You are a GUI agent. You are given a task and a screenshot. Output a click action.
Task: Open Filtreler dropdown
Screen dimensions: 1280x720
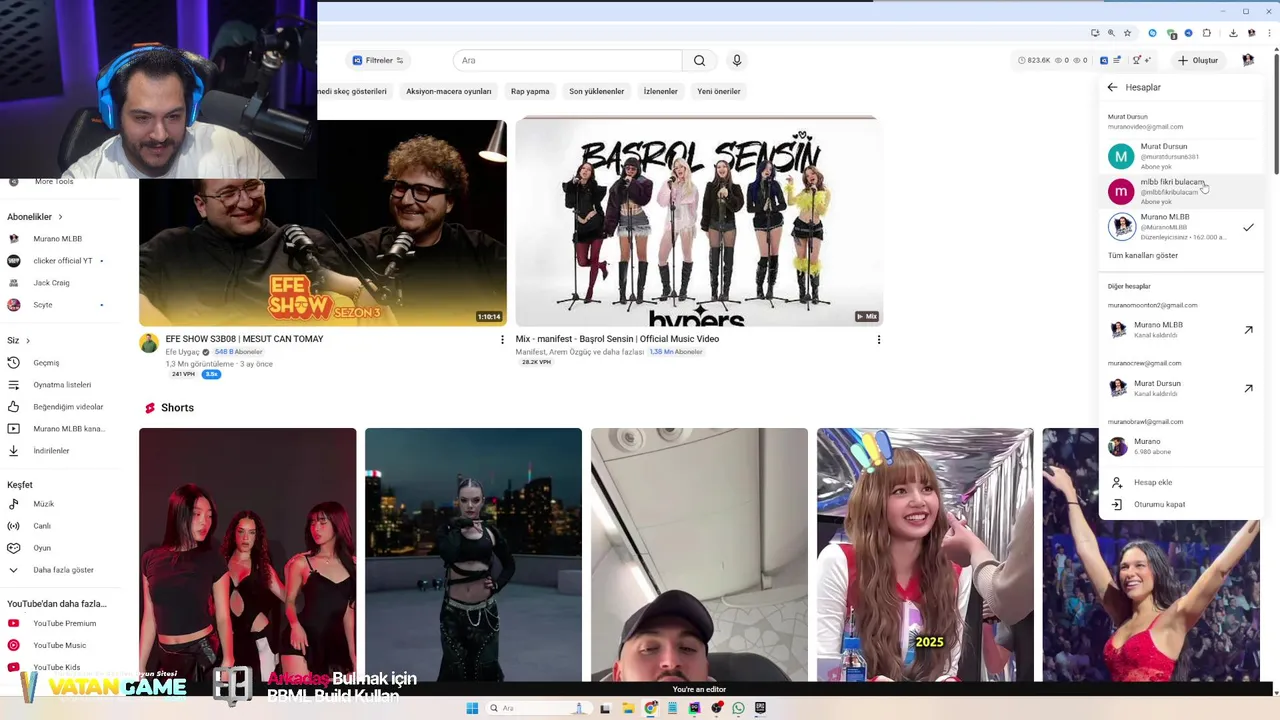coord(378,60)
